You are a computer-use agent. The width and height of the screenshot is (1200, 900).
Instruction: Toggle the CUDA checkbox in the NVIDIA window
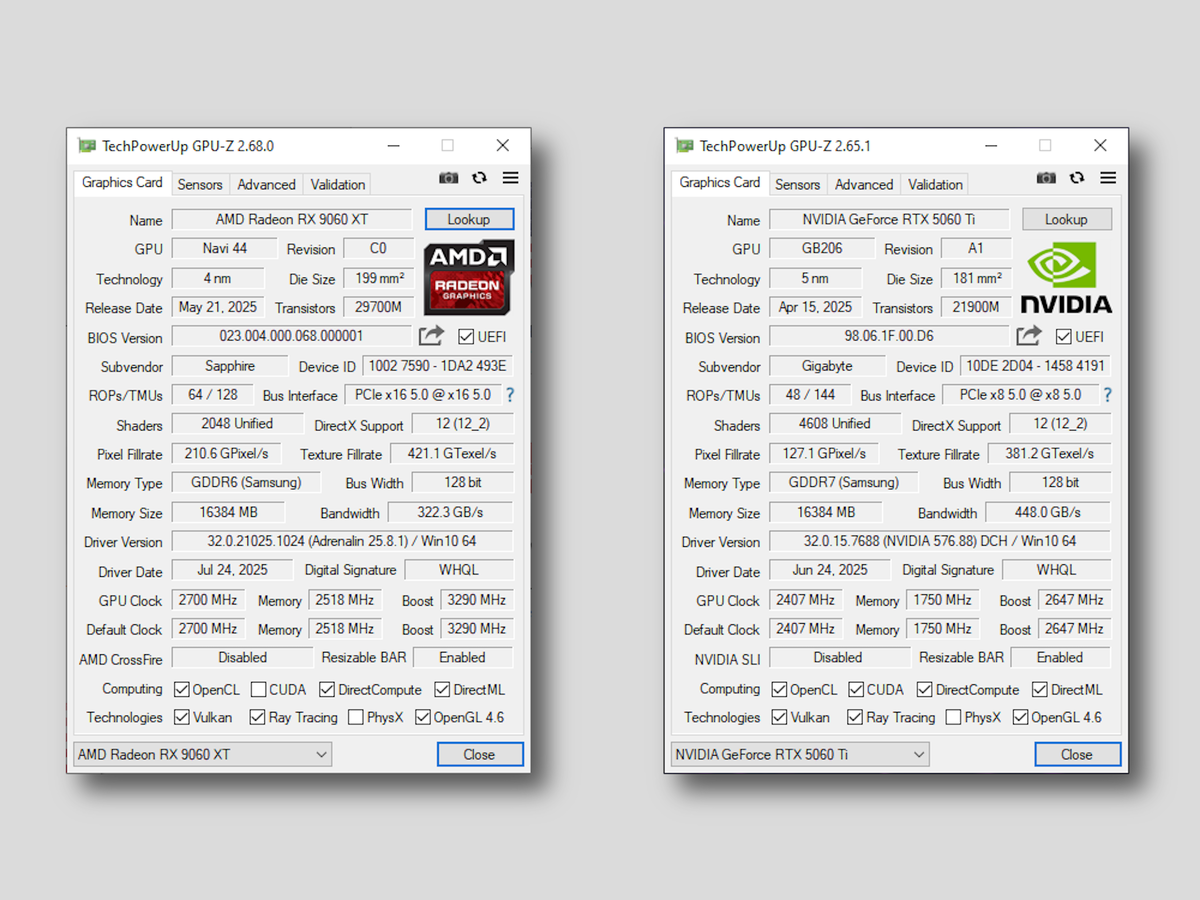pos(856,690)
